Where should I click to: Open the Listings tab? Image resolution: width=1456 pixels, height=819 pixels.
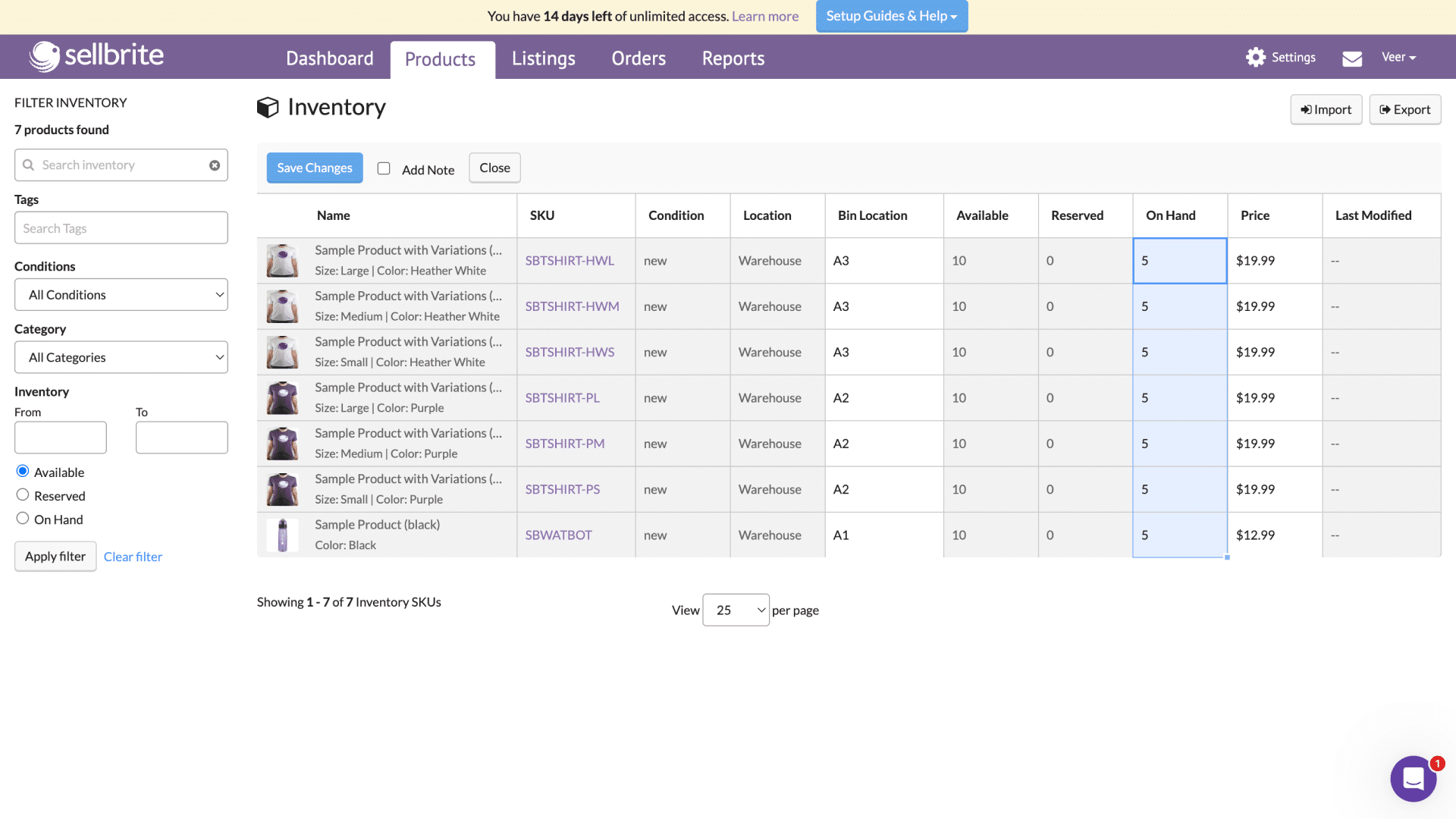coord(544,58)
